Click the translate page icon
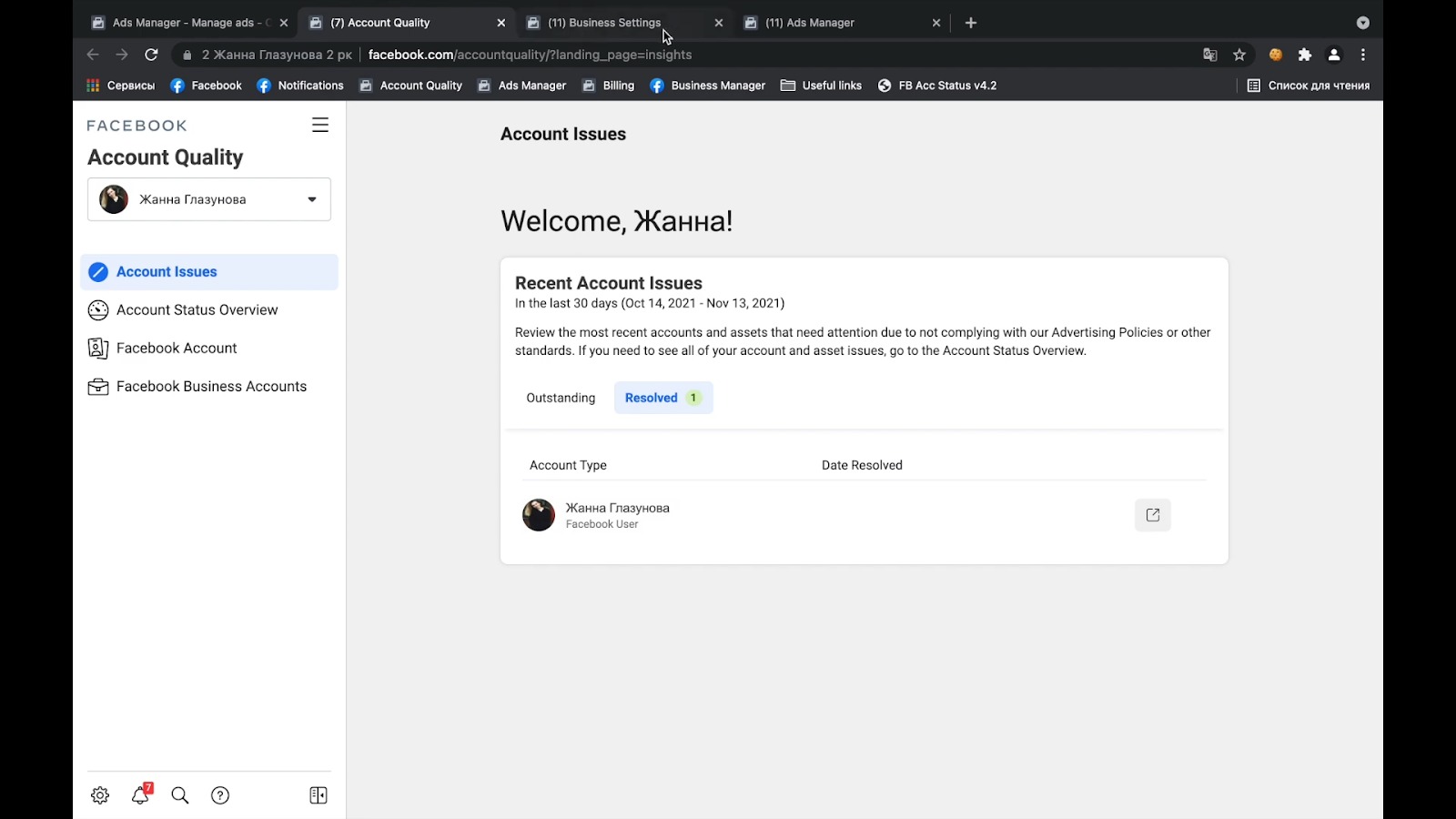 point(1210,55)
